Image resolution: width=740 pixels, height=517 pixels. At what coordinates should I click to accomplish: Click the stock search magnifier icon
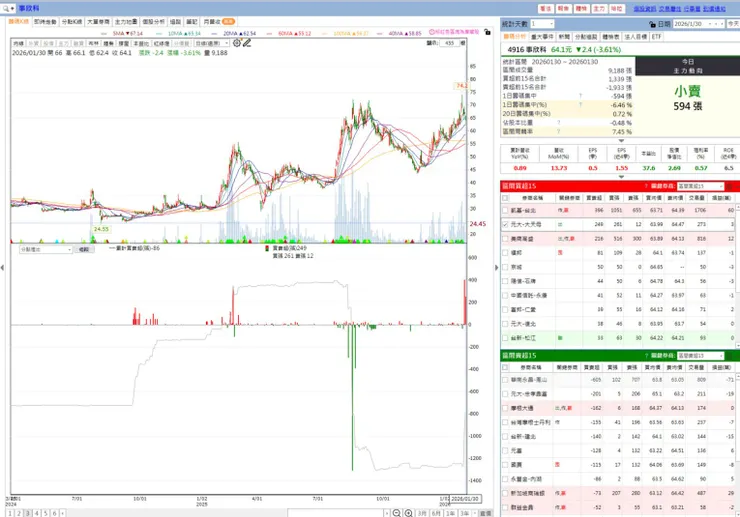(5, 8)
